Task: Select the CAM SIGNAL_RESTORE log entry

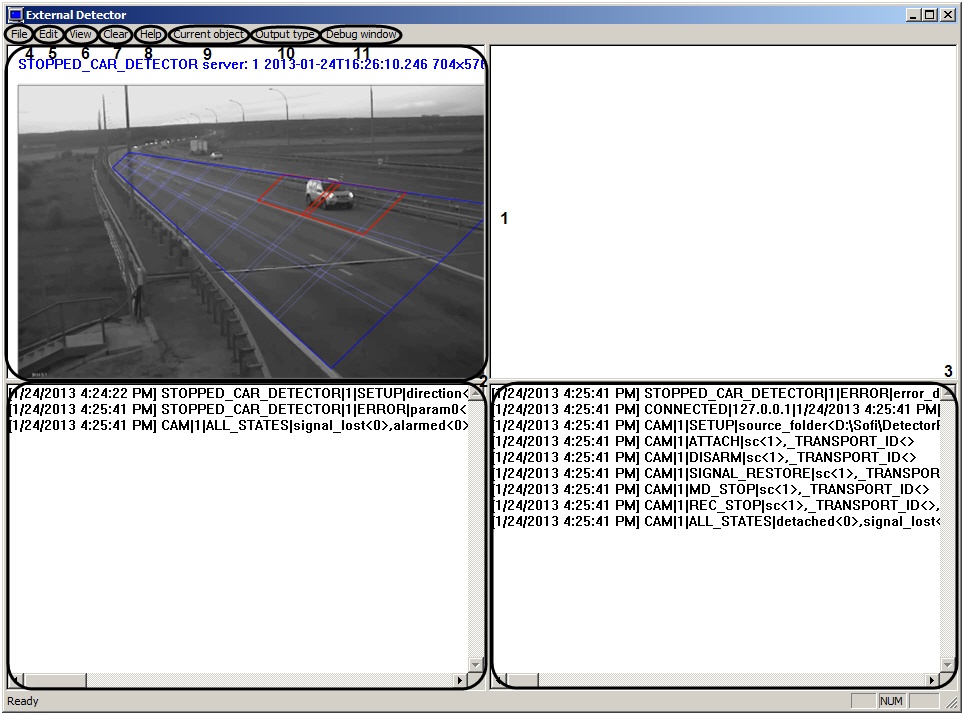Action: pos(716,474)
